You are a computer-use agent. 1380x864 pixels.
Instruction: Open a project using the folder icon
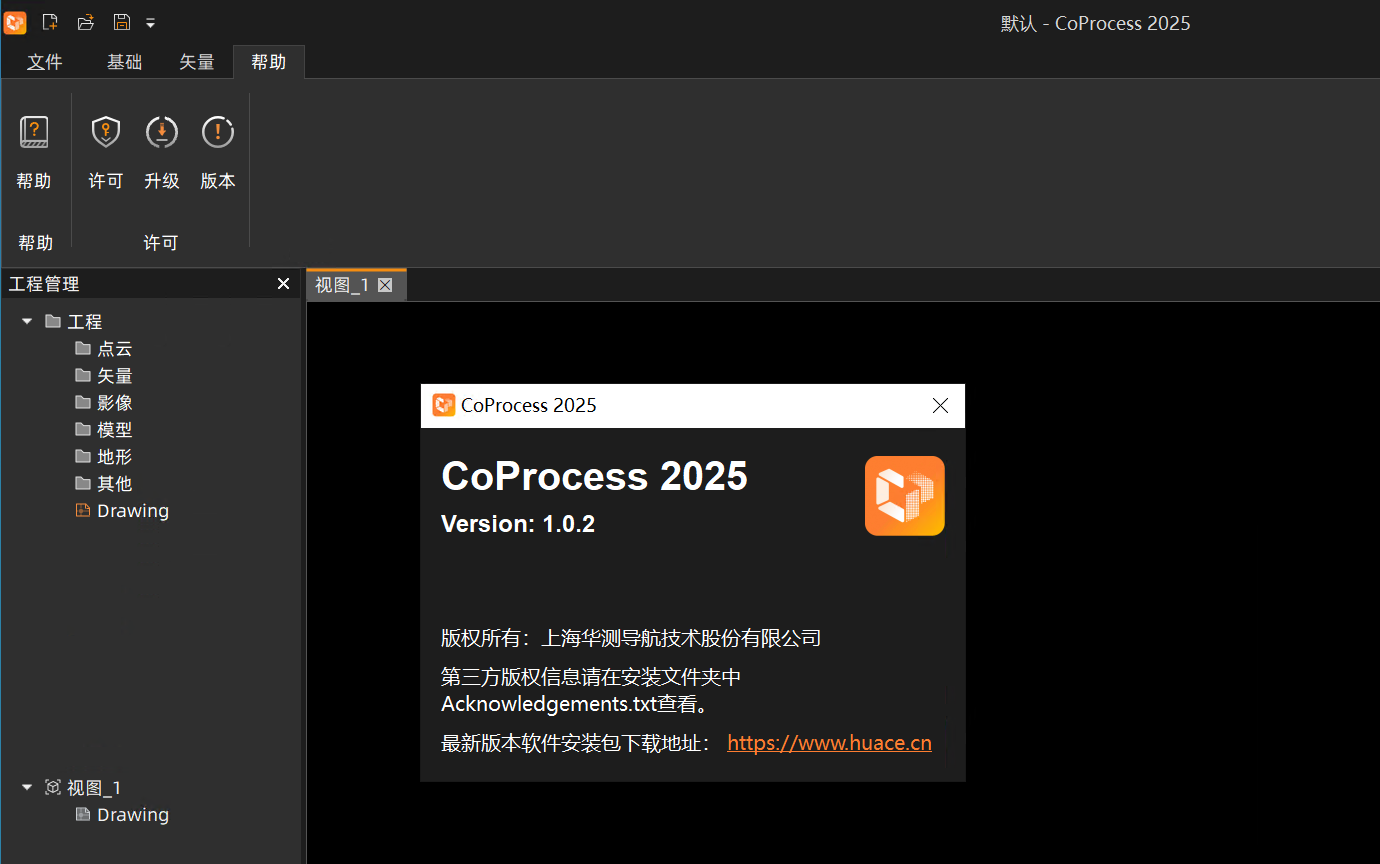pyautogui.click(x=85, y=22)
